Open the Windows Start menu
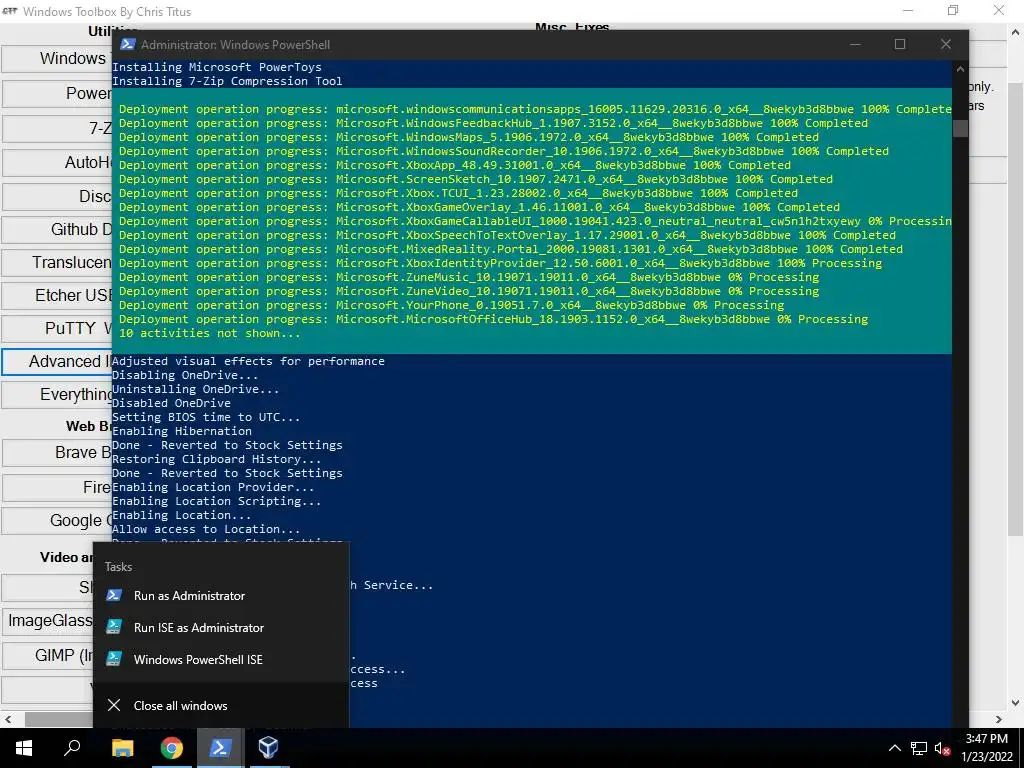This screenshot has width=1024, height=768. pyautogui.click(x=24, y=748)
